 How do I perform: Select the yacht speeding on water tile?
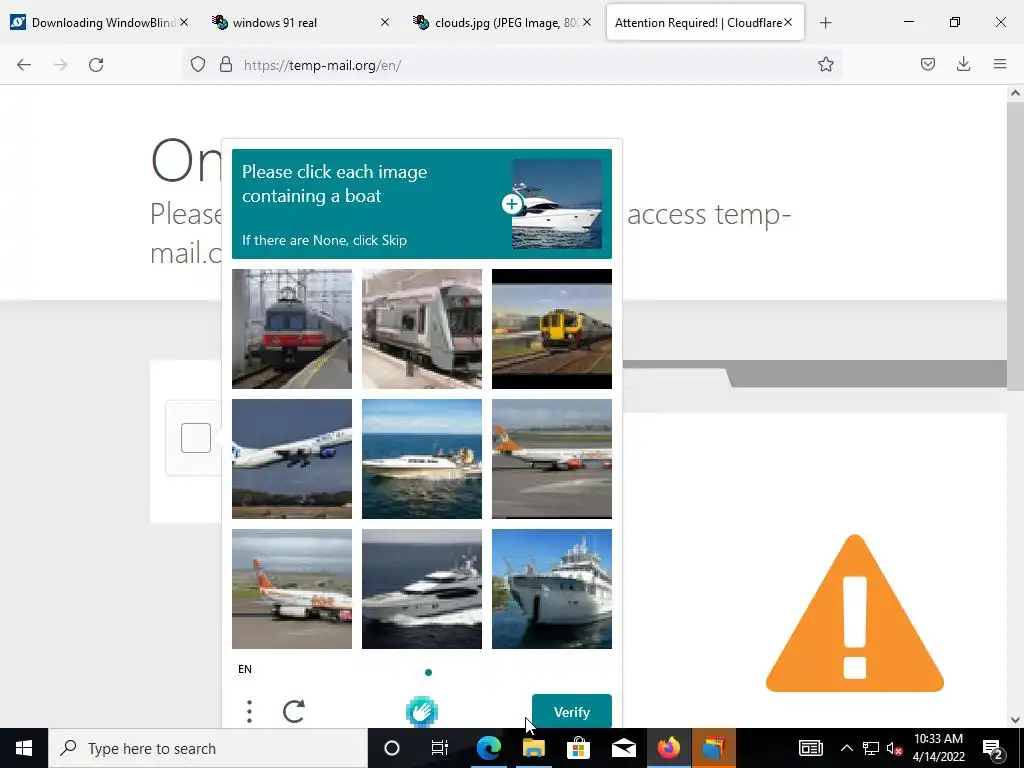(x=422, y=588)
